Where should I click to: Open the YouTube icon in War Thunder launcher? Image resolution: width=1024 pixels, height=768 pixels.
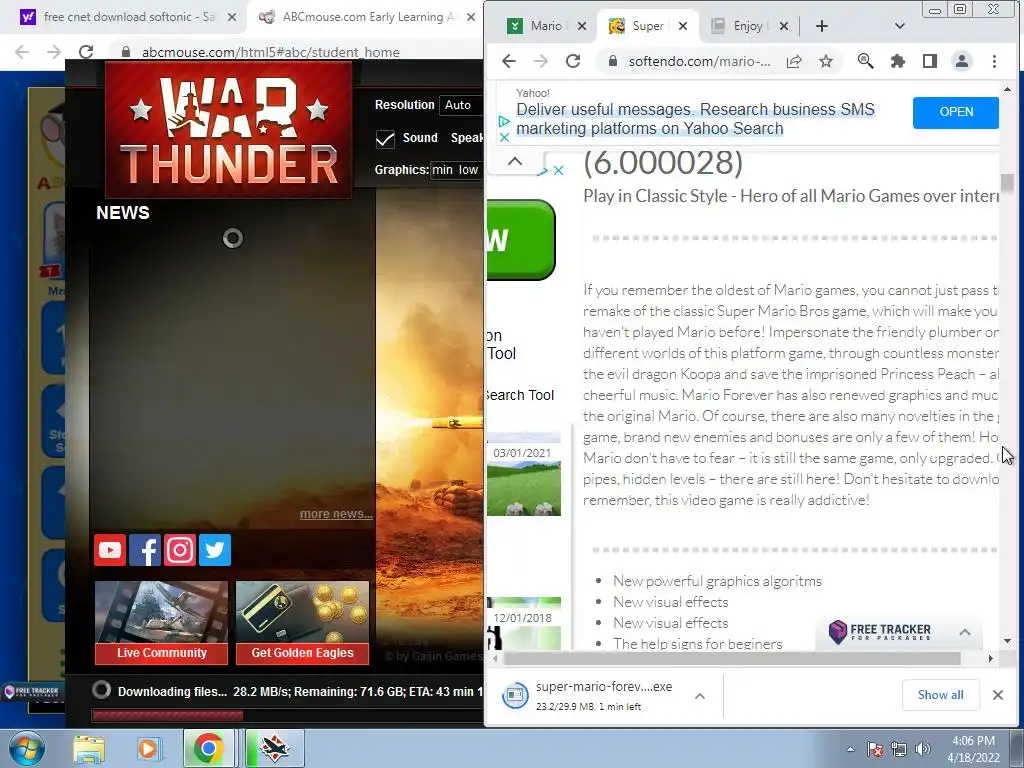point(110,550)
